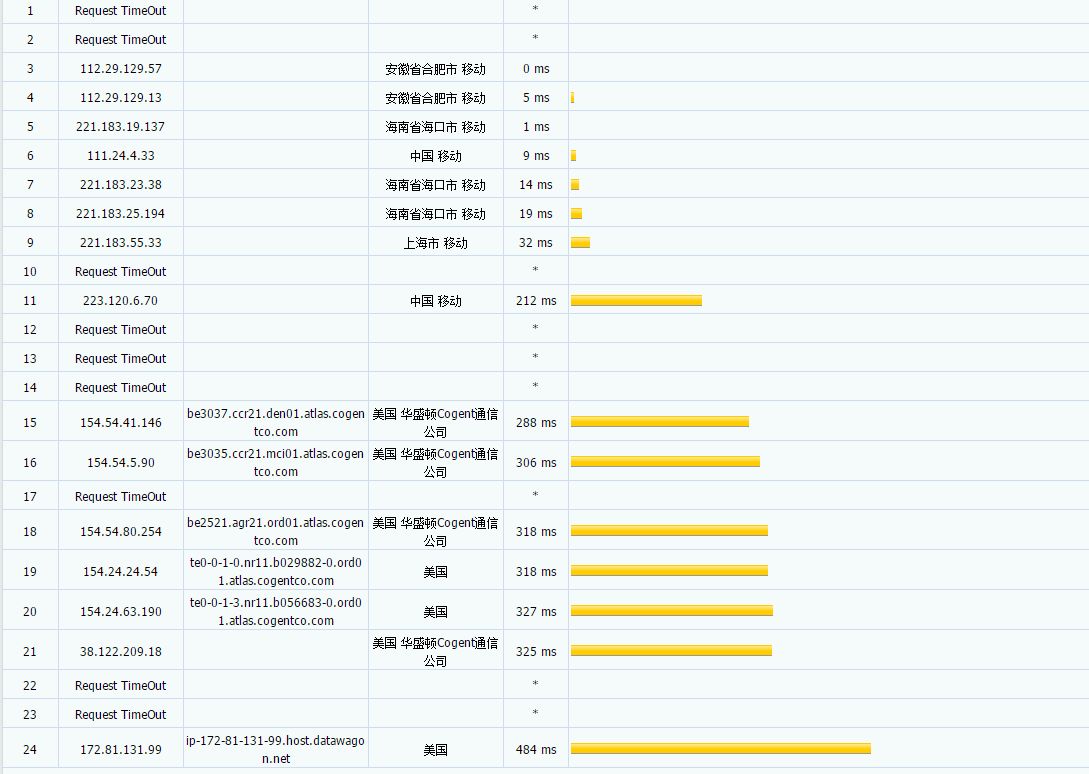The height and width of the screenshot is (774, 1089).
Task: Click location 美国 in hop 19
Action: coord(435,572)
